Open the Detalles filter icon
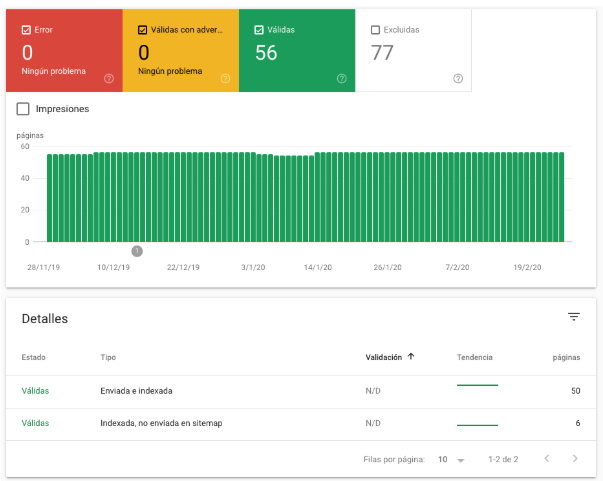 574,317
